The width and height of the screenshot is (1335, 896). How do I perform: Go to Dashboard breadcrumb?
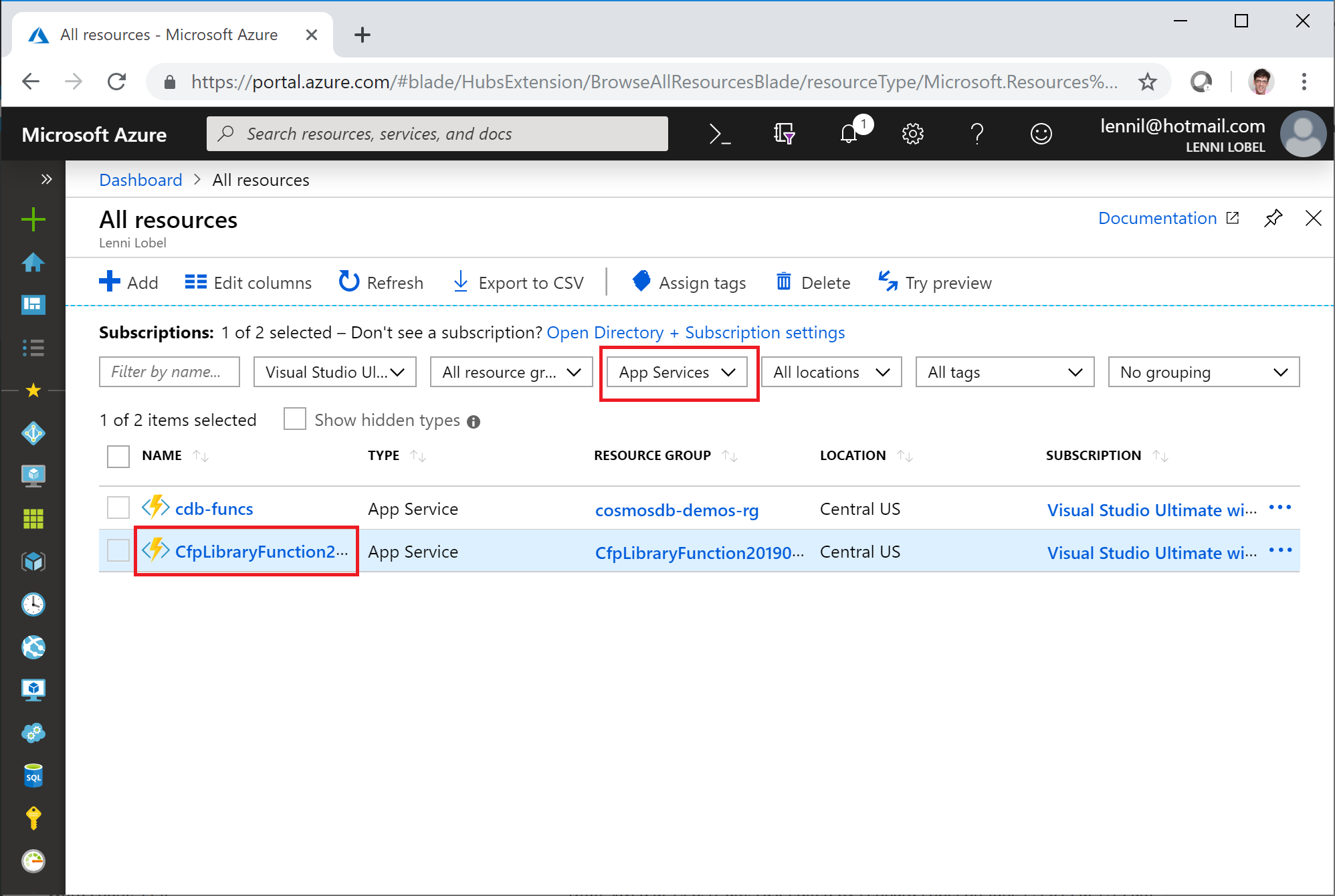tap(140, 180)
